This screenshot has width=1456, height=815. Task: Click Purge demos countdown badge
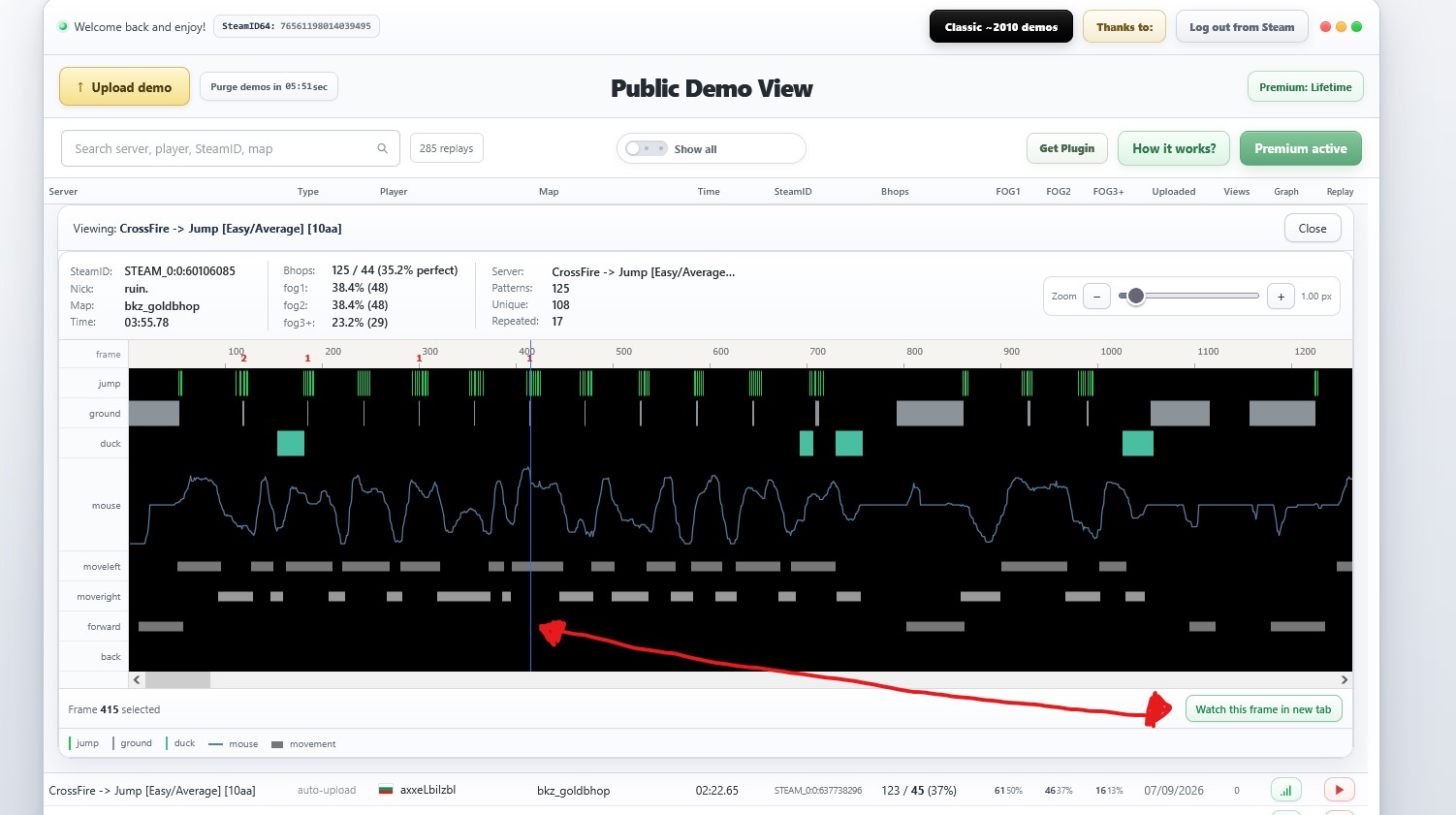pos(269,86)
